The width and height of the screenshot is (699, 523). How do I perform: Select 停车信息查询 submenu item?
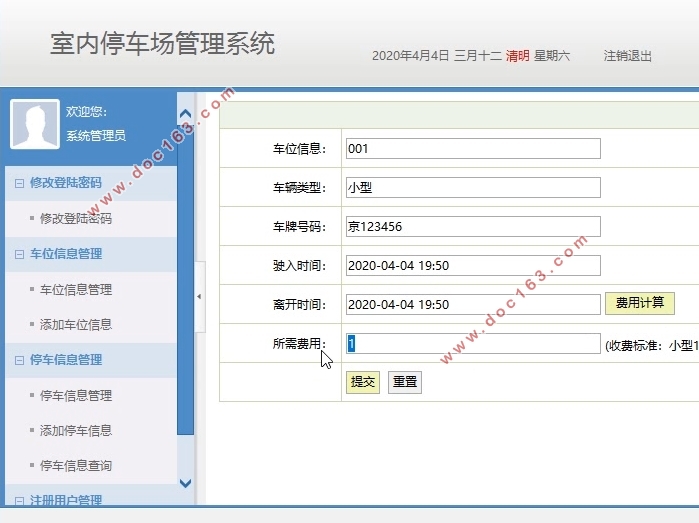coord(76,465)
